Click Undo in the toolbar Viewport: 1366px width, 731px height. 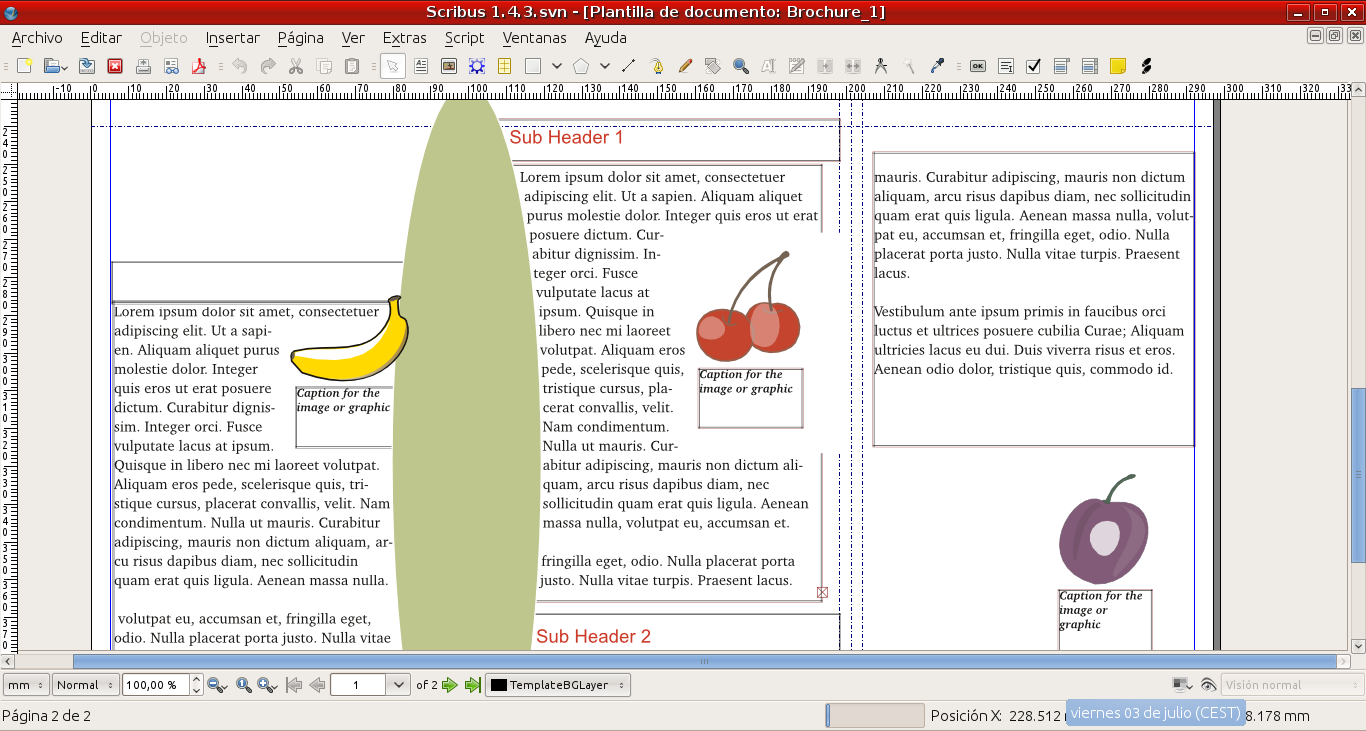tap(240, 66)
